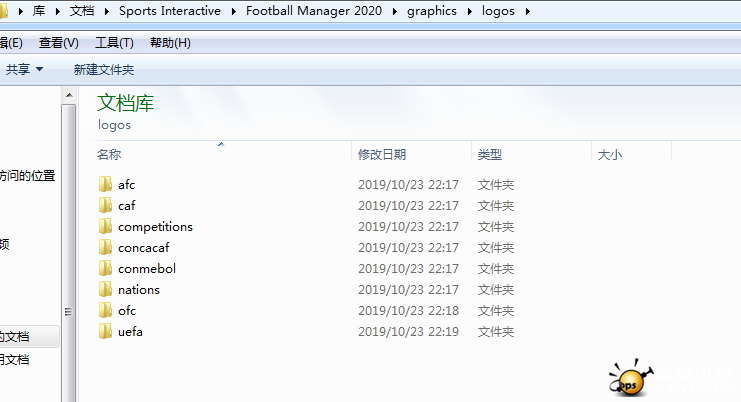This screenshot has width=741, height=402.
Task: Click the uefa folder name
Action: point(130,332)
